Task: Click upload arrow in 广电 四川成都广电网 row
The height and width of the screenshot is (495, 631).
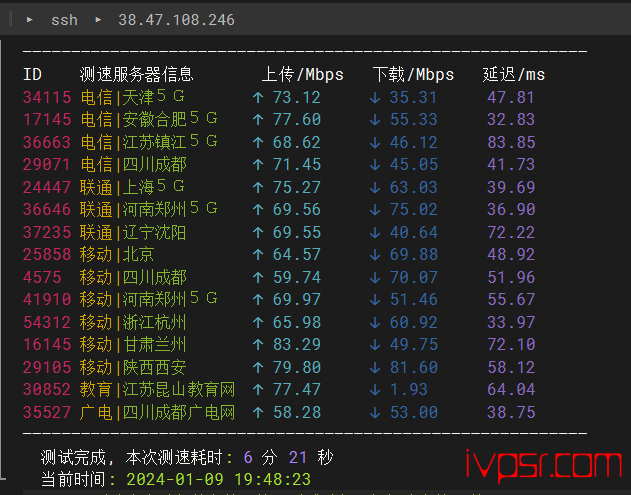Action: (x=258, y=412)
